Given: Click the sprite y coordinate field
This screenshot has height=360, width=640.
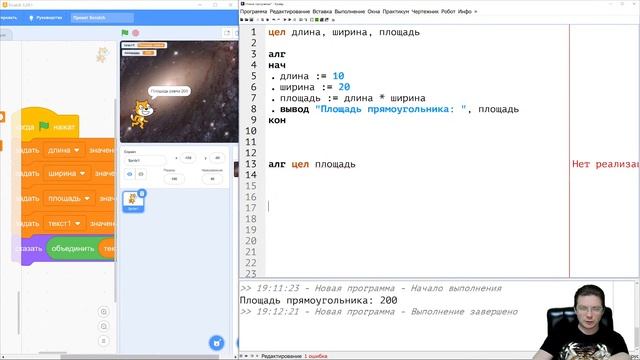Looking at the screenshot, I should pos(217,158).
